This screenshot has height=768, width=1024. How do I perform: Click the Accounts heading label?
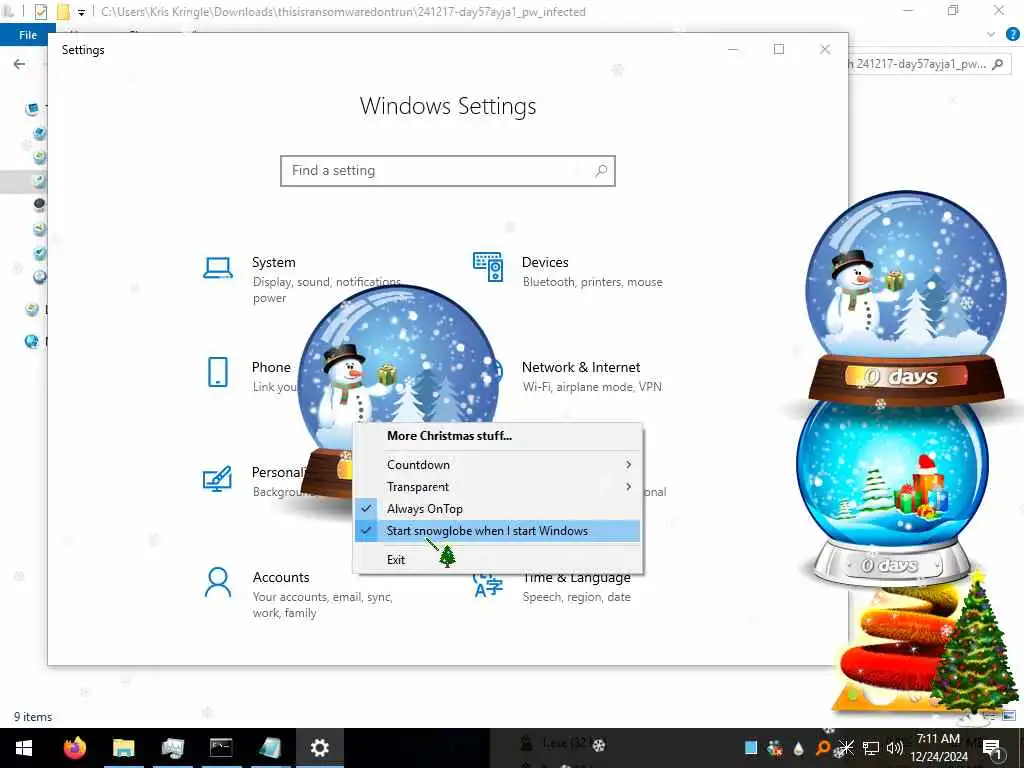(281, 577)
